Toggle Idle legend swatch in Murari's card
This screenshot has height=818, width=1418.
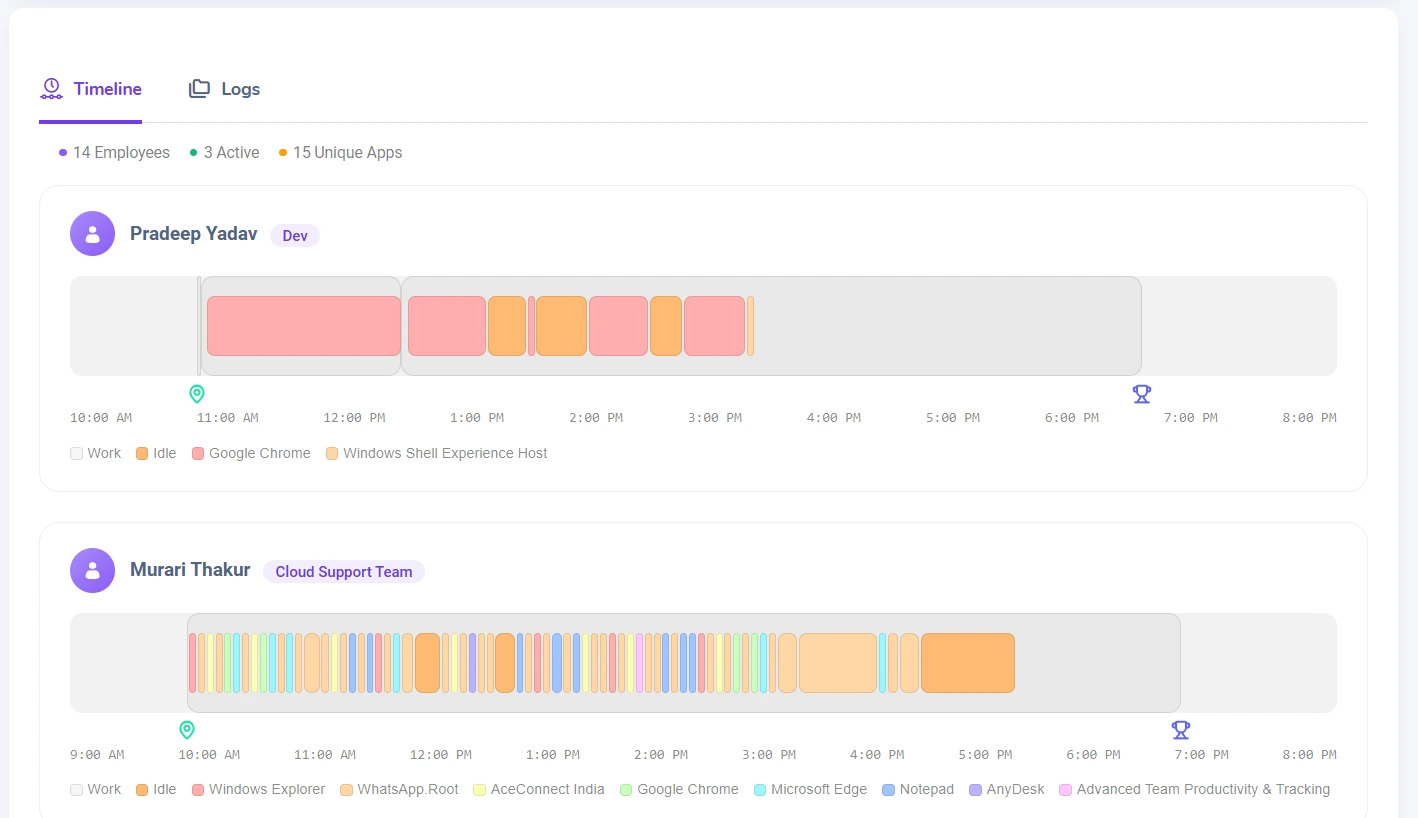[142, 790]
